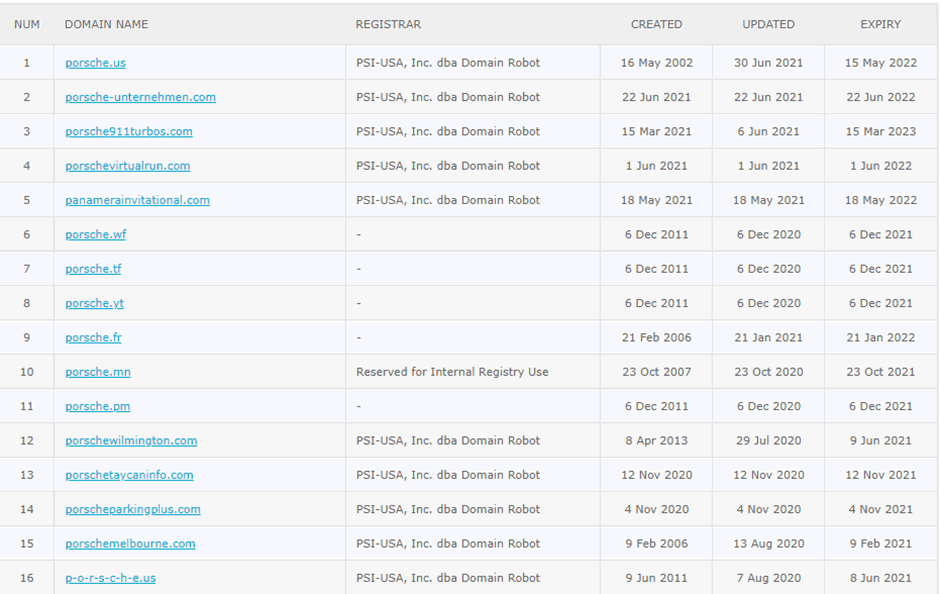Open porsche.yt domain details

94,303
